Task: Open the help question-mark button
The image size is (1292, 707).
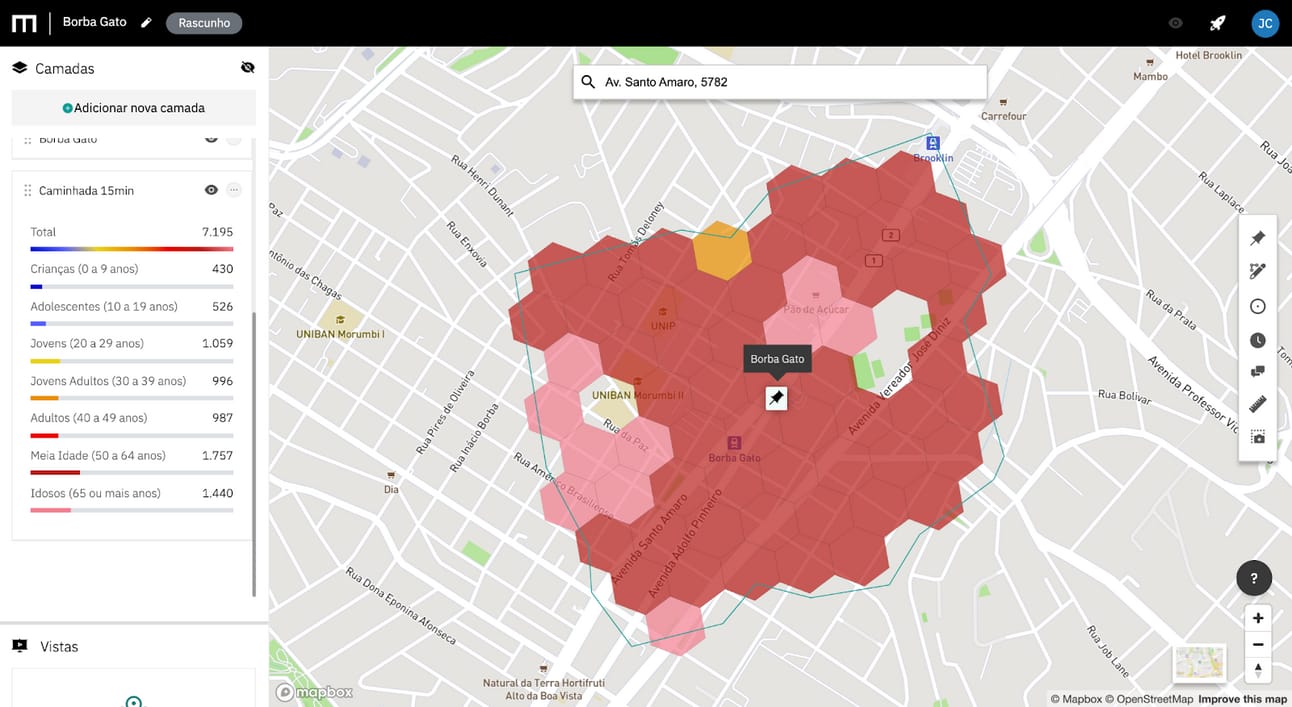Action: click(x=1254, y=578)
